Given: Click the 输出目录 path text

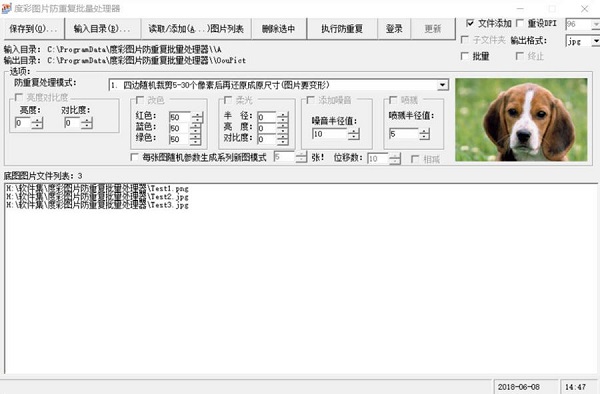Looking at the screenshot, I should [x=147, y=60].
